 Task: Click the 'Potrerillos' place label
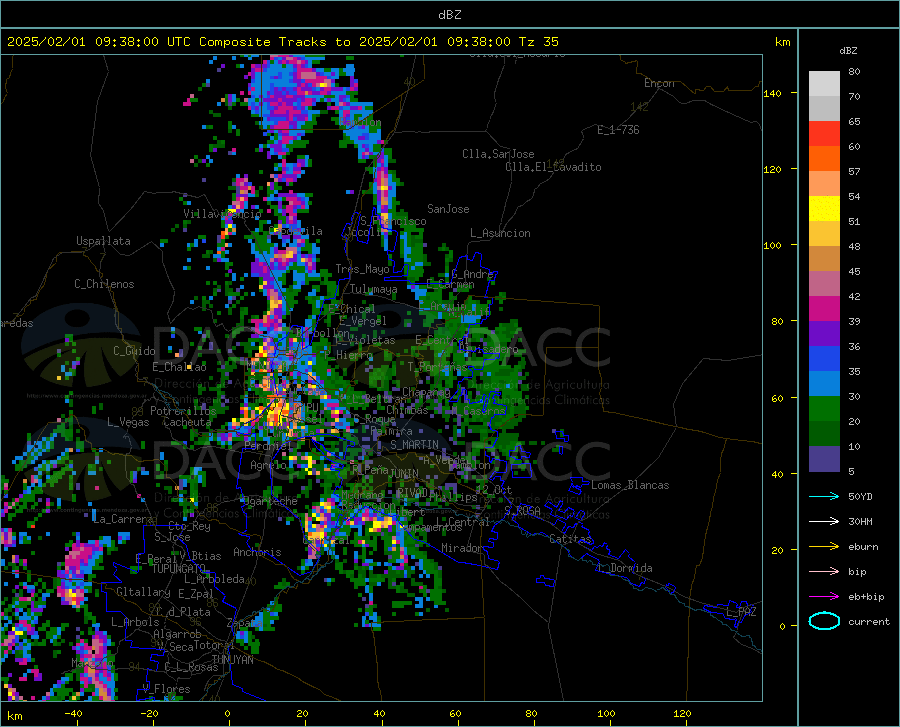coord(183,411)
